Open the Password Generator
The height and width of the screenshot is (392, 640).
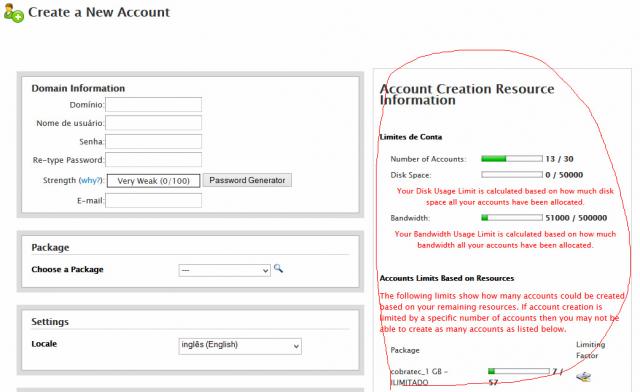point(247,180)
